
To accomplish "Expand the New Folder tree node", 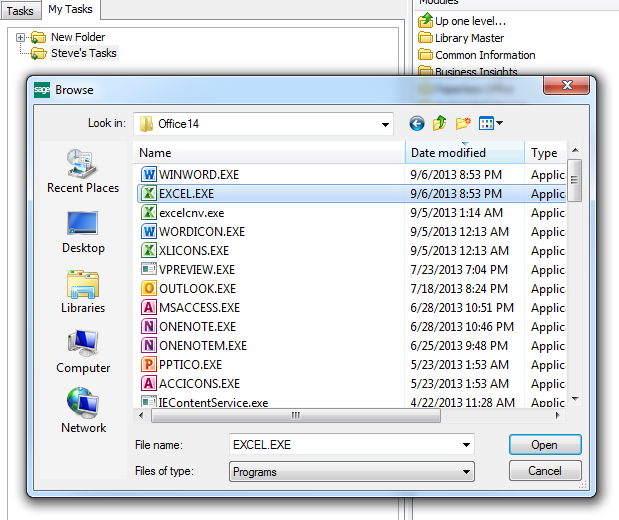I will tap(20, 38).
